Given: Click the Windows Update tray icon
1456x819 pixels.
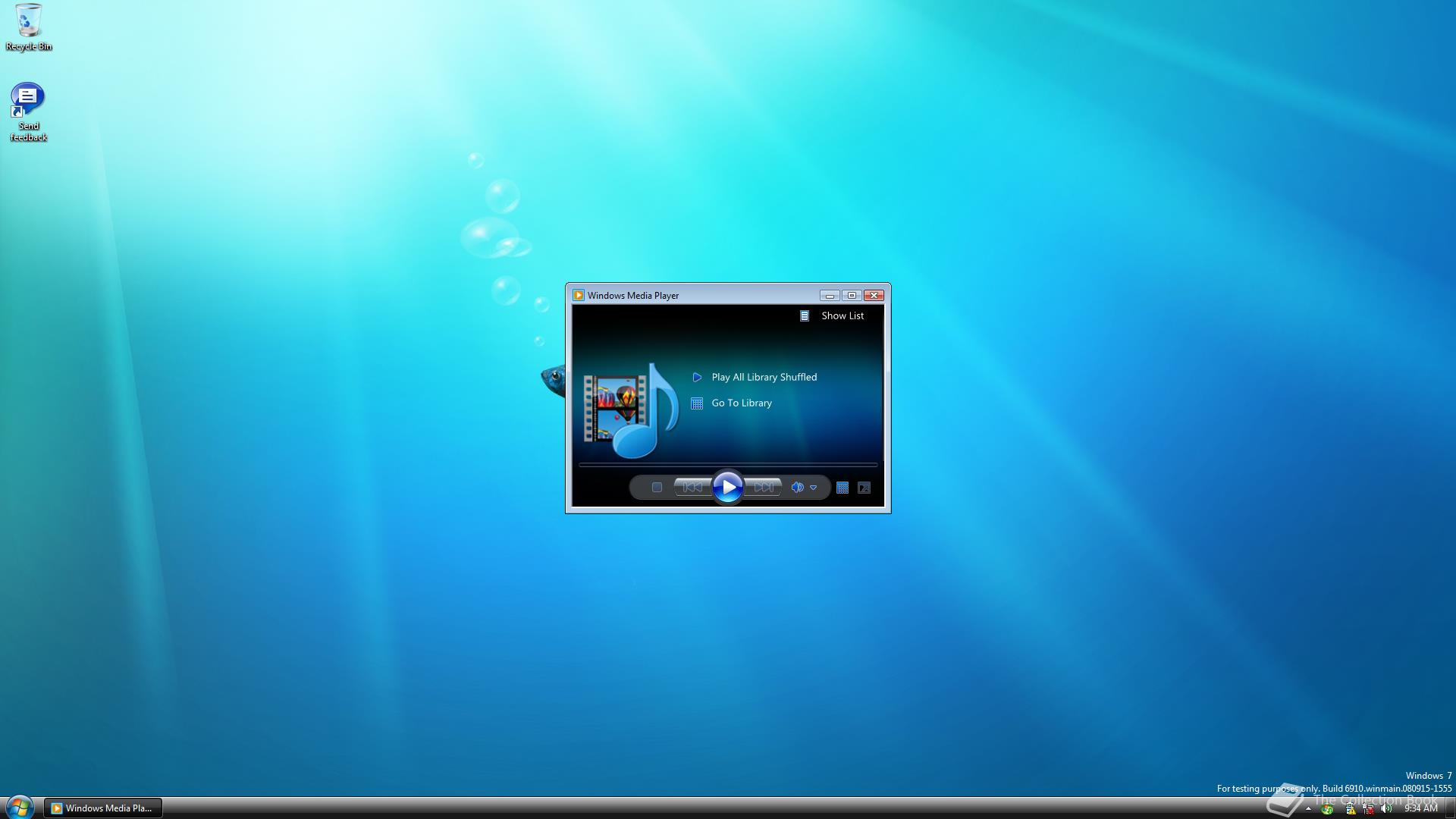Looking at the screenshot, I should coord(1327,809).
